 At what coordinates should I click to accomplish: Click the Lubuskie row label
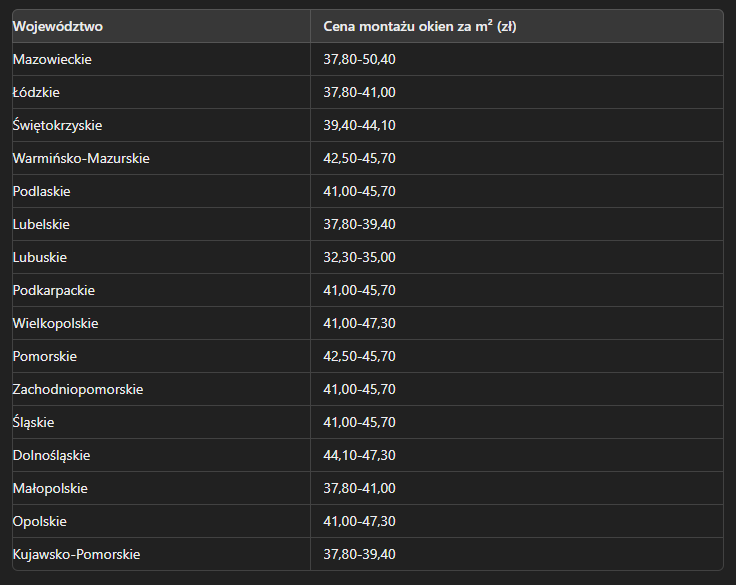coord(40,257)
